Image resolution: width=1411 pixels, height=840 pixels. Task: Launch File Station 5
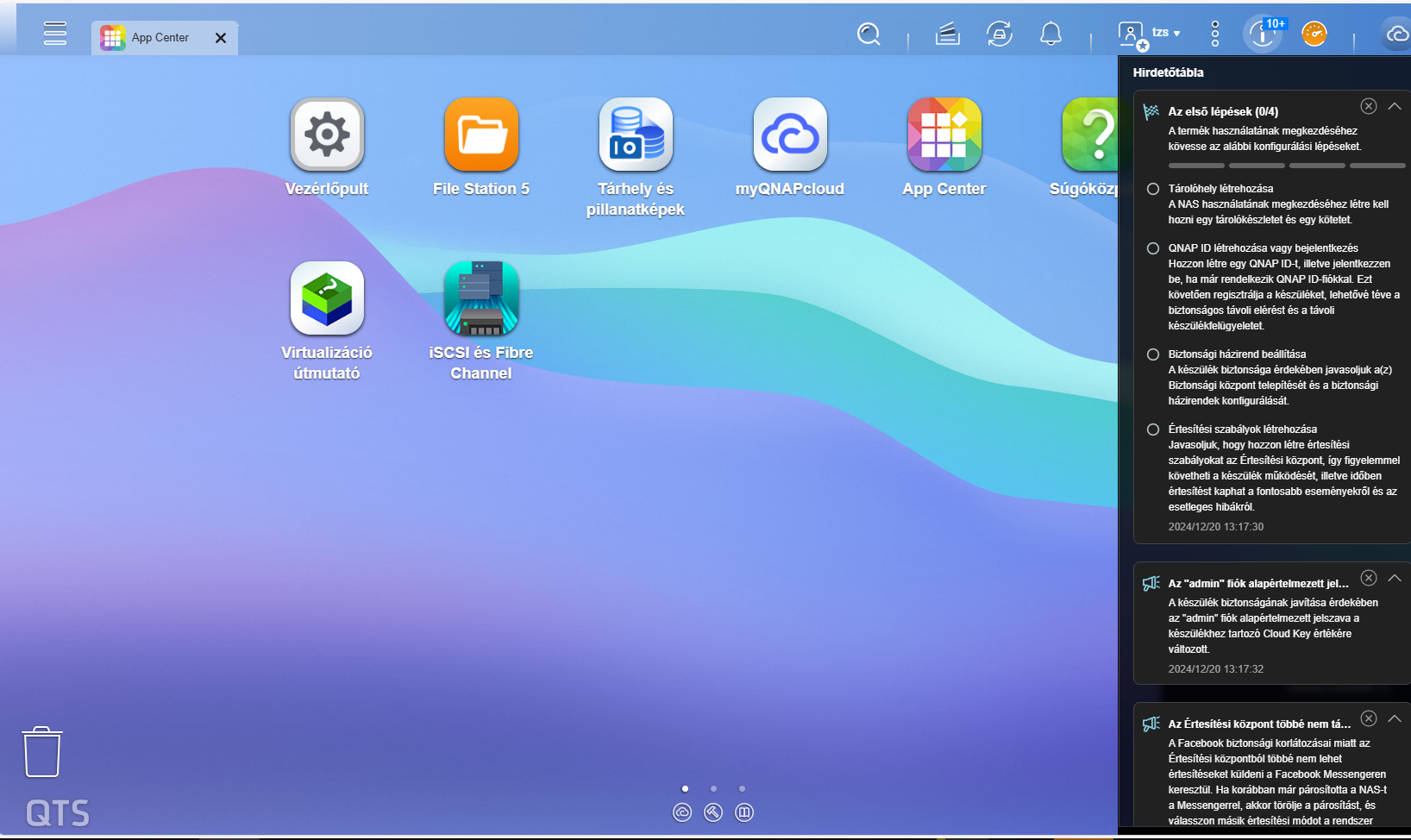pos(481,135)
